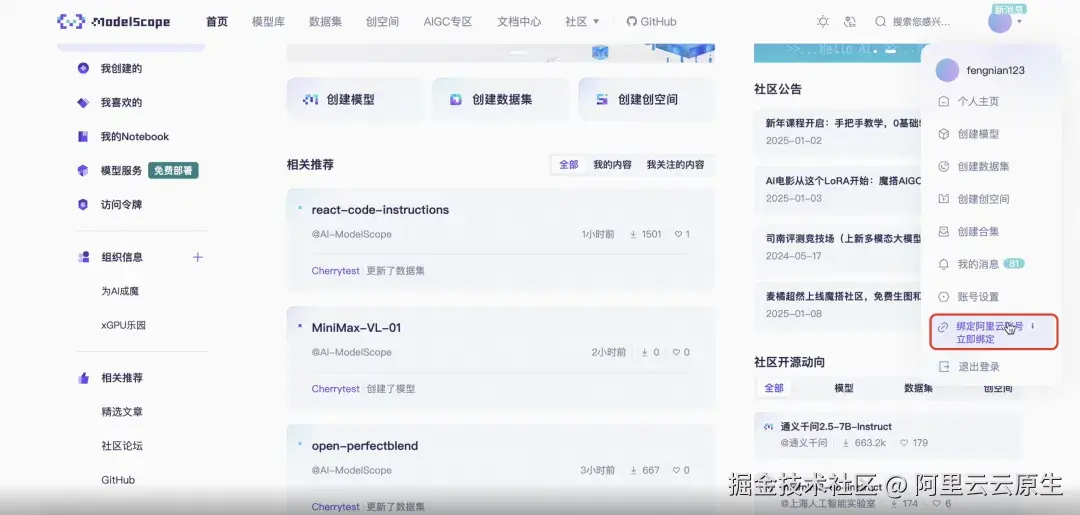Click the 创建数据集 card icon
This screenshot has height=515, width=1080.
click(455, 100)
